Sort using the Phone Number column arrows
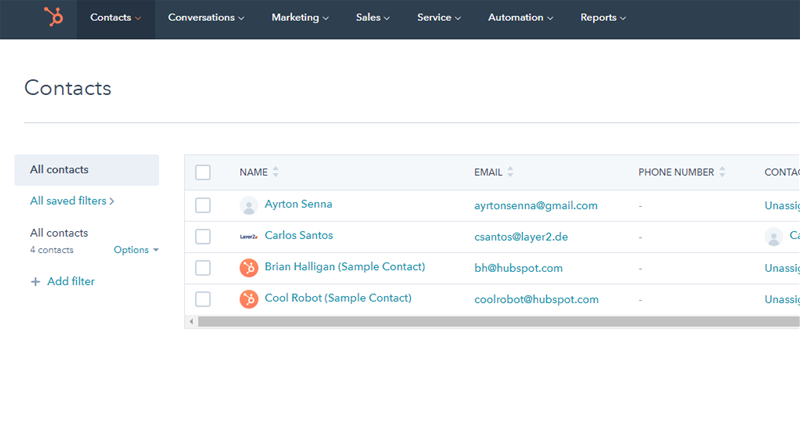The image size is (800, 438). tap(722, 172)
